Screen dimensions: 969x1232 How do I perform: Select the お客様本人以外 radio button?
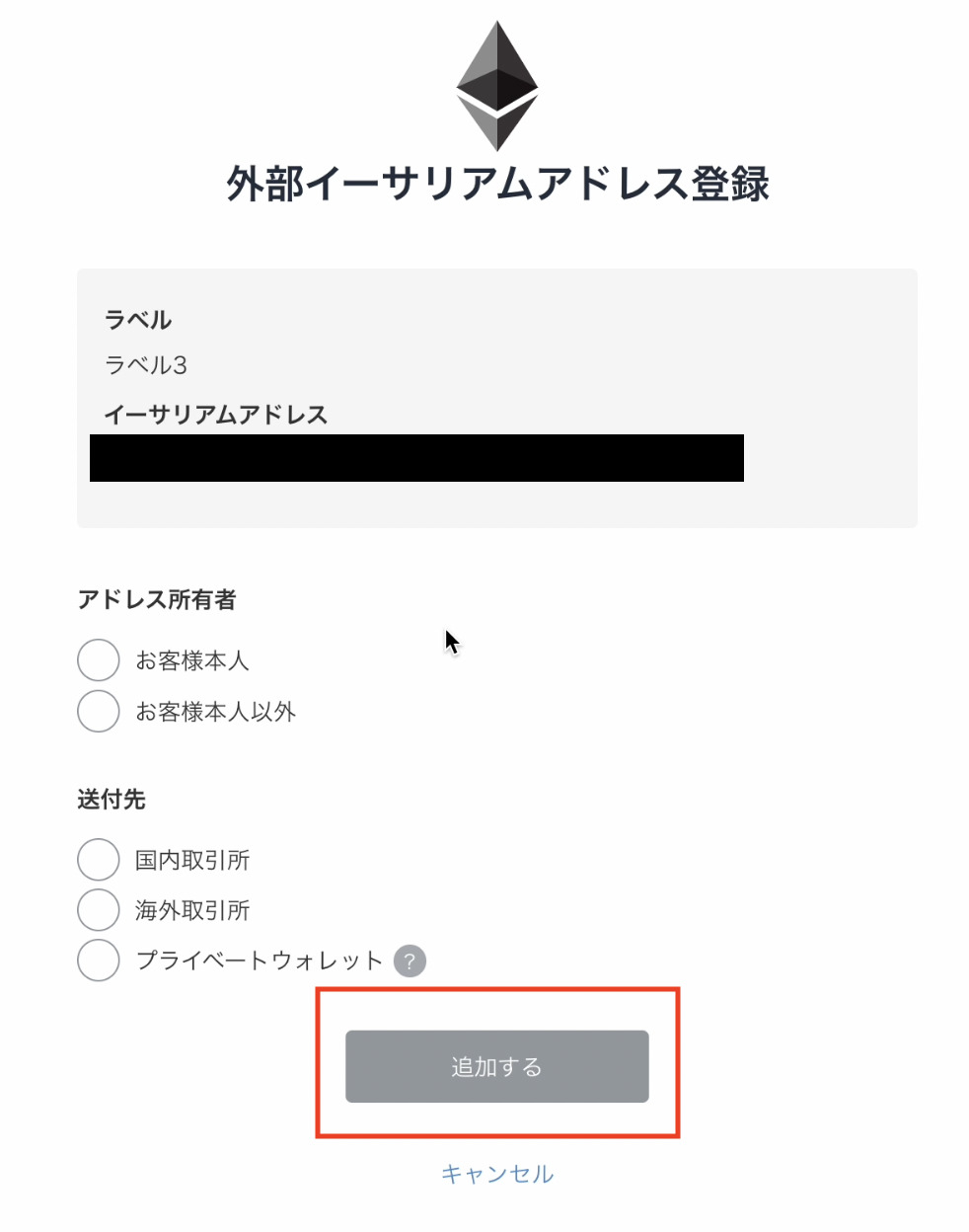pyautogui.click(x=98, y=711)
